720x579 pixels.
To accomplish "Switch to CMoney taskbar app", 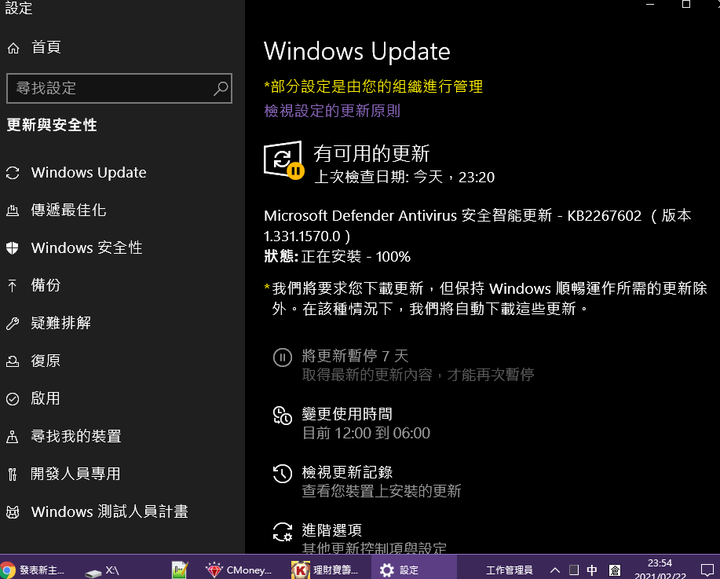I will (x=239, y=570).
